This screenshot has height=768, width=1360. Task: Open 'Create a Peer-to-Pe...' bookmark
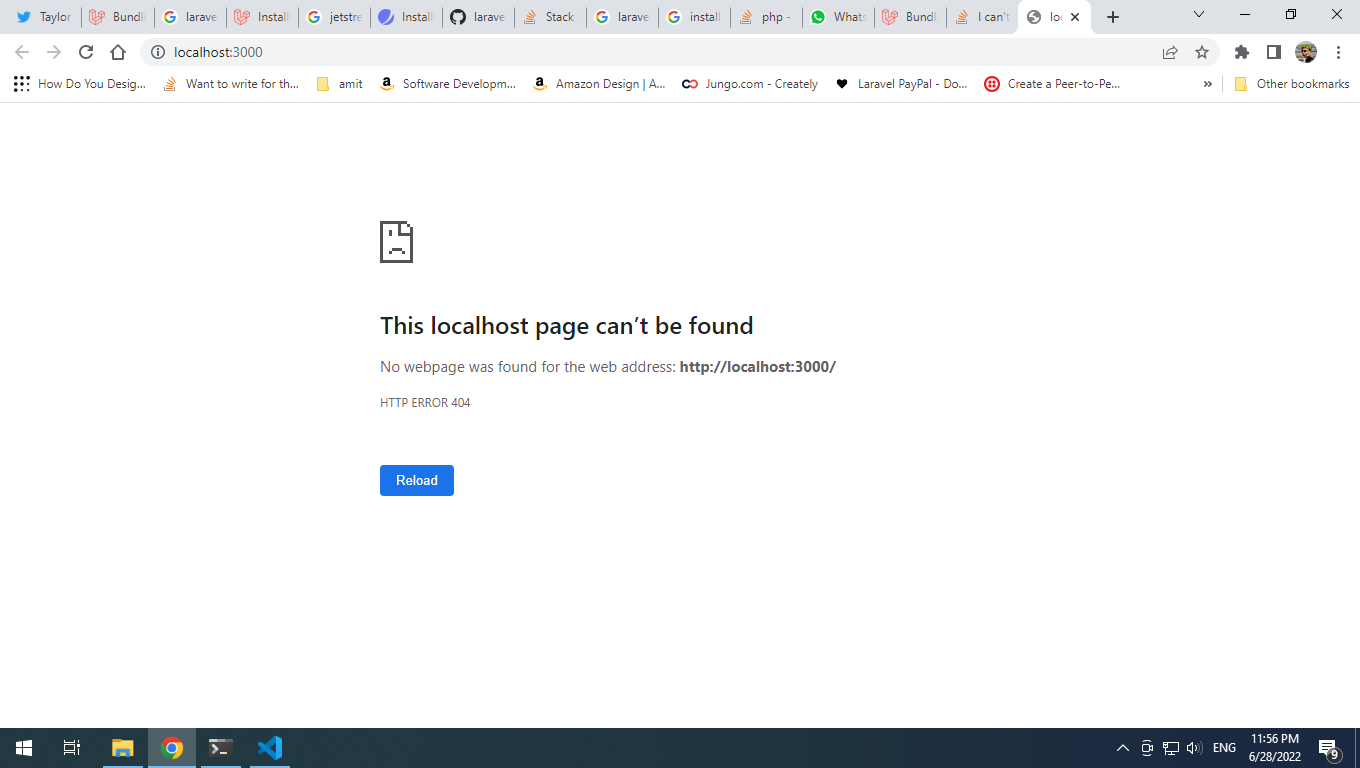click(x=1053, y=84)
